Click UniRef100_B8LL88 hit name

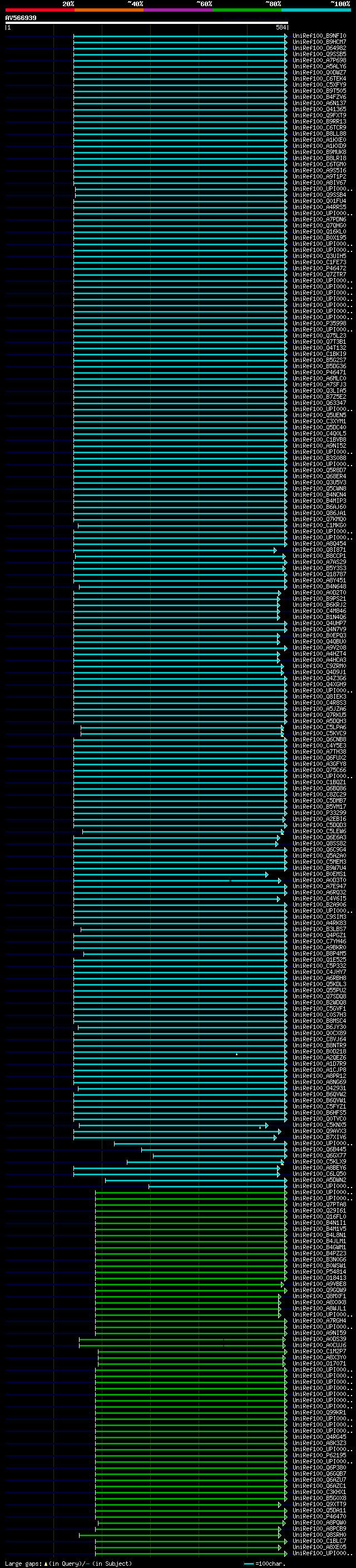pyautogui.click(x=319, y=134)
